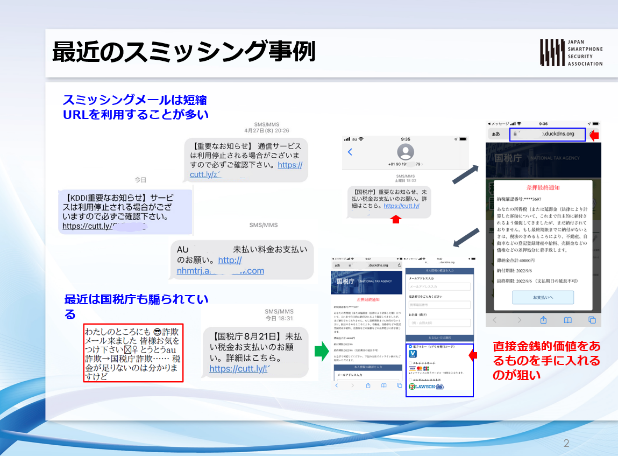Viewport: 618px width, 456px height.
Task: Click the 国税庁 banner in the small phone page
Action: click(367, 282)
